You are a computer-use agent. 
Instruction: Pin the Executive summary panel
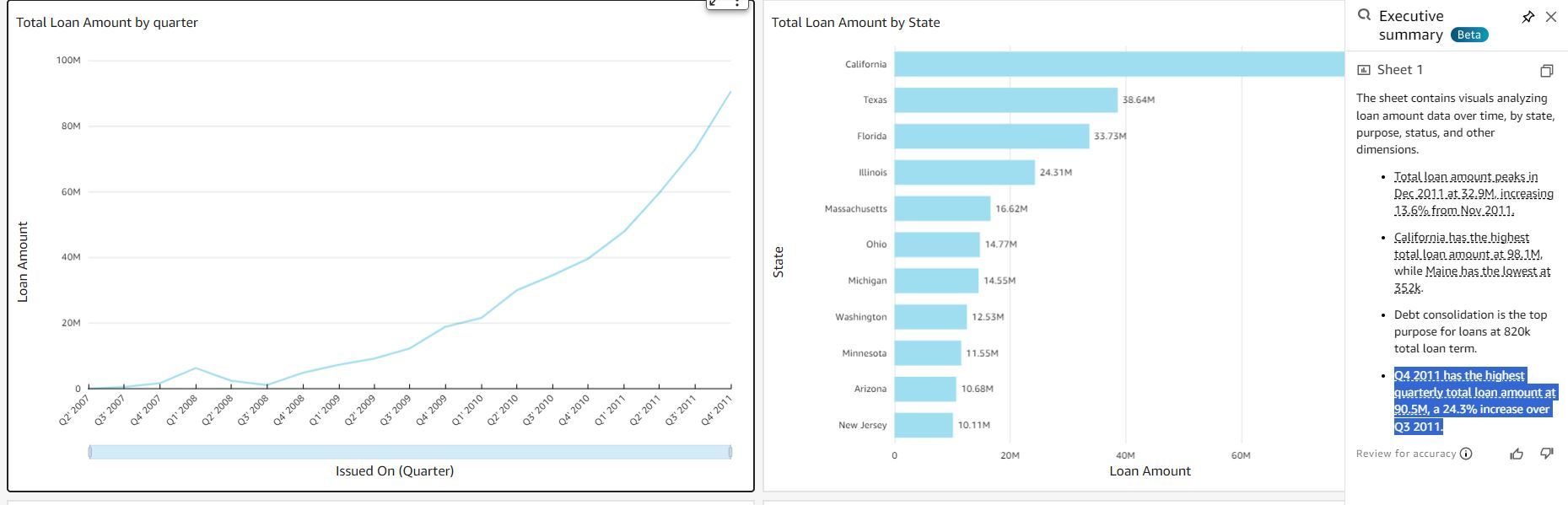pos(1528,17)
